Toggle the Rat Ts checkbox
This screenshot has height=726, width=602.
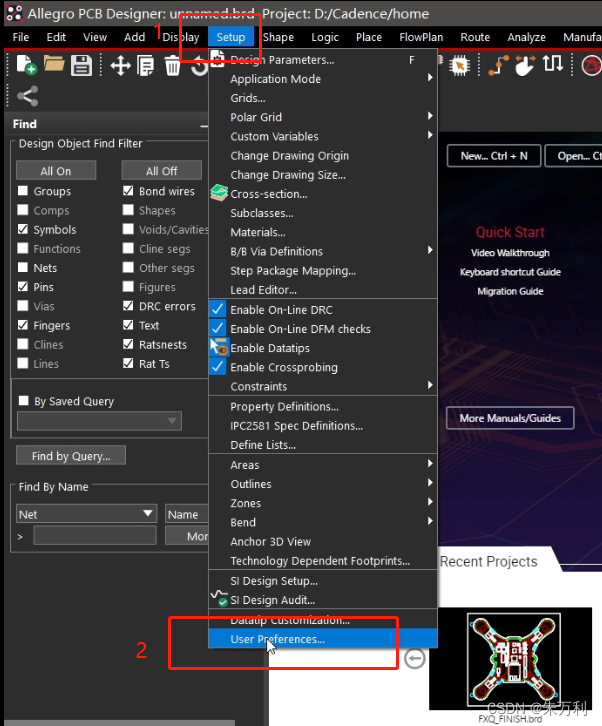128,363
